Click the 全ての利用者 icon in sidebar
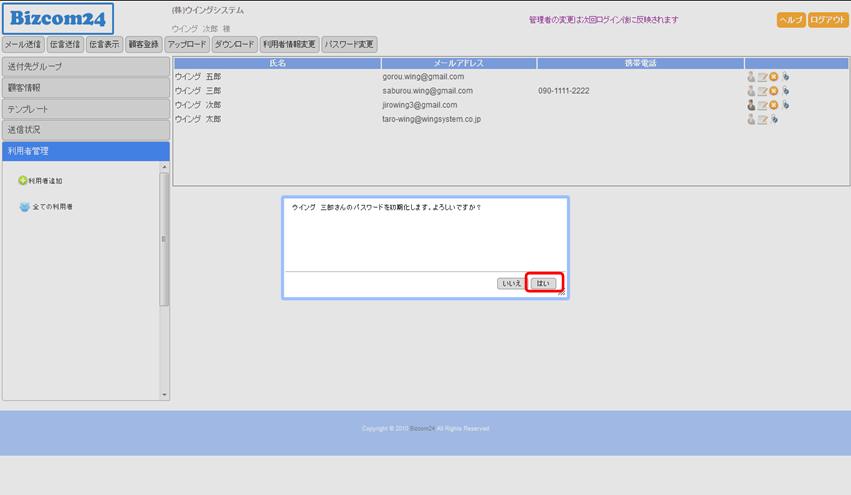Image resolution: width=851 pixels, height=495 pixels. click(24, 207)
